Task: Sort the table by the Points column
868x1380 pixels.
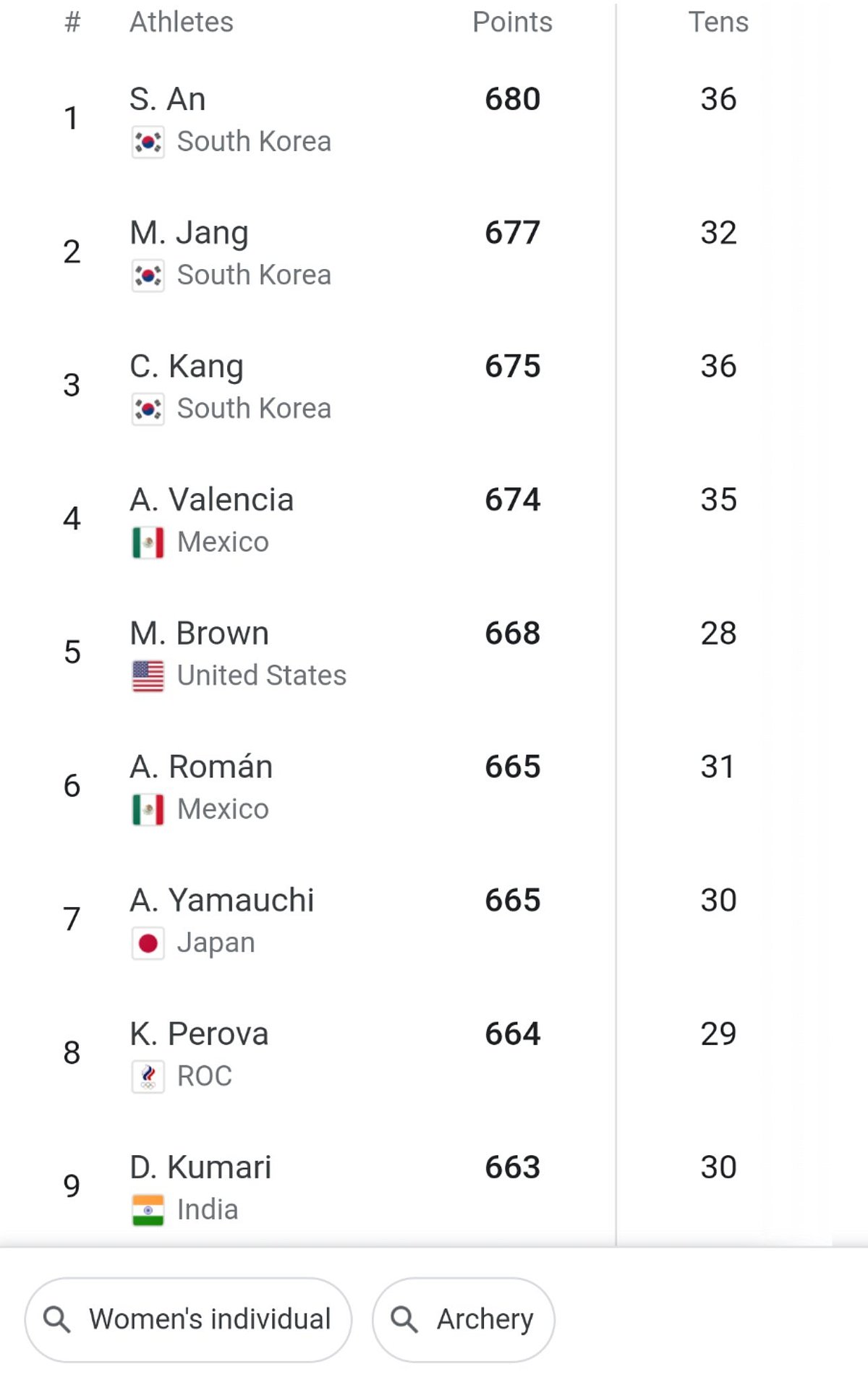Action: click(513, 22)
